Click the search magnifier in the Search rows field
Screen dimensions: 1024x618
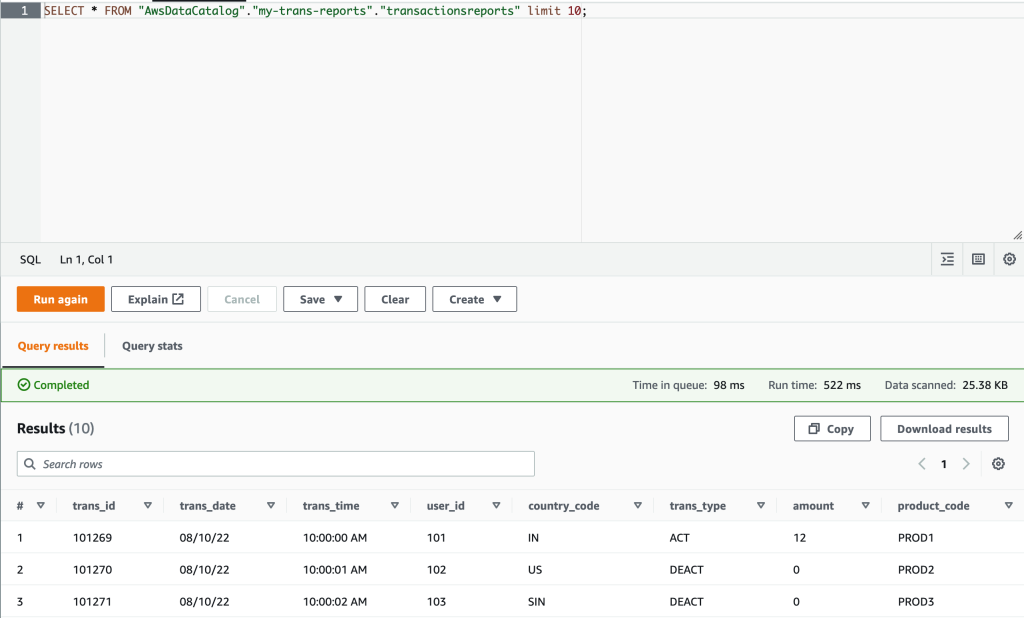[x=31, y=464]
